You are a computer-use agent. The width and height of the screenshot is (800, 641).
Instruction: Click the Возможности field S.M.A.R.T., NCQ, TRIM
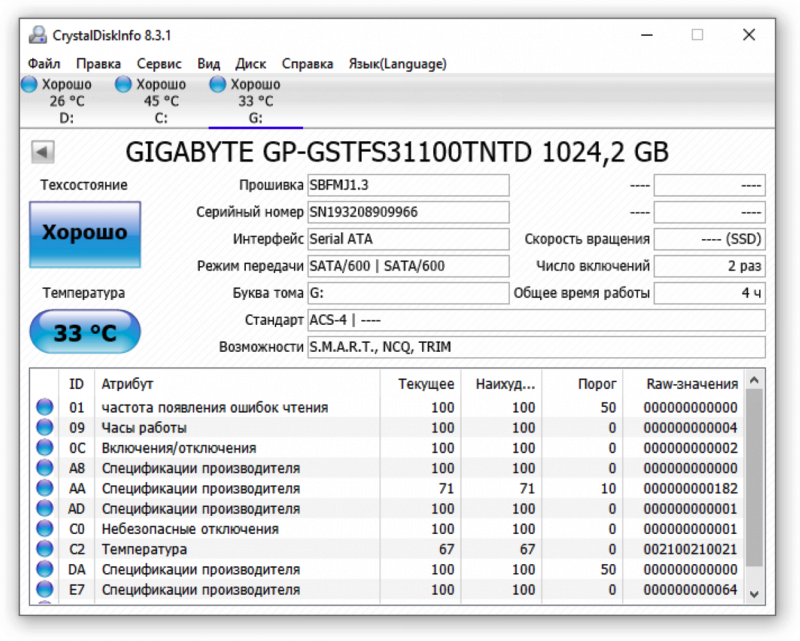(536, 347)
